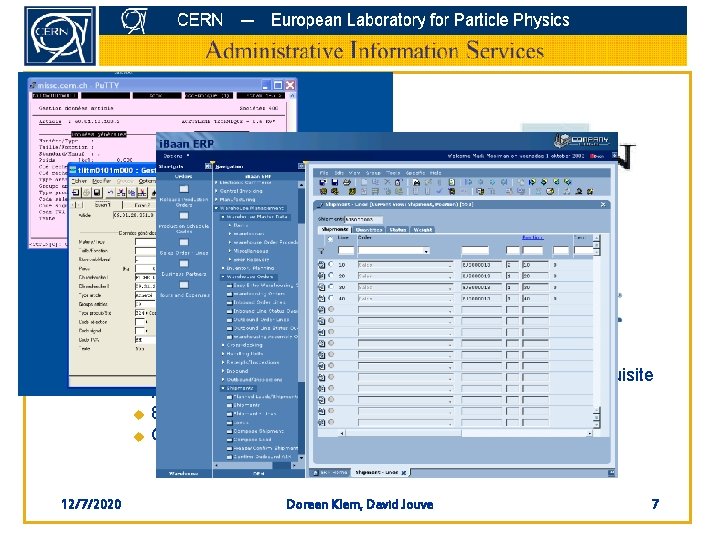720x540 pixels.
Task: Open the Tools menu in iBaan session
Action: coord(393,173)
